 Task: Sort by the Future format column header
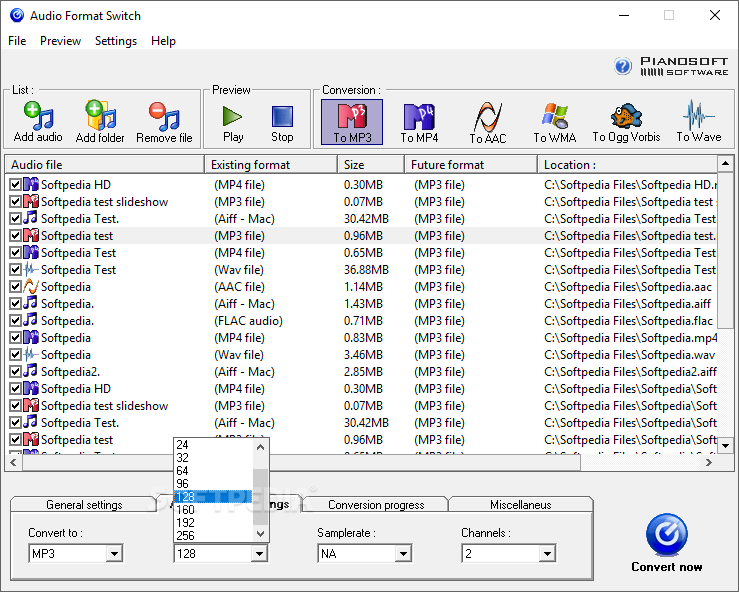[471, 164]
